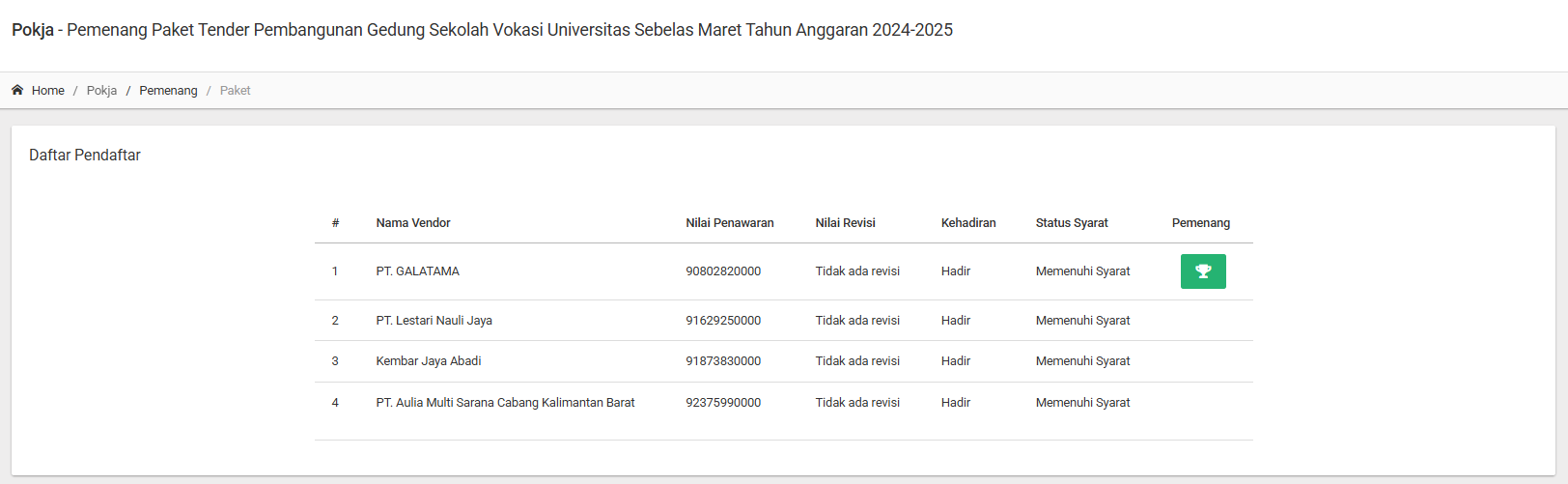The height and width of the screenshot is (484, 1568).
Task: Click the Status Syarat column header
Action: [1072, 223]
